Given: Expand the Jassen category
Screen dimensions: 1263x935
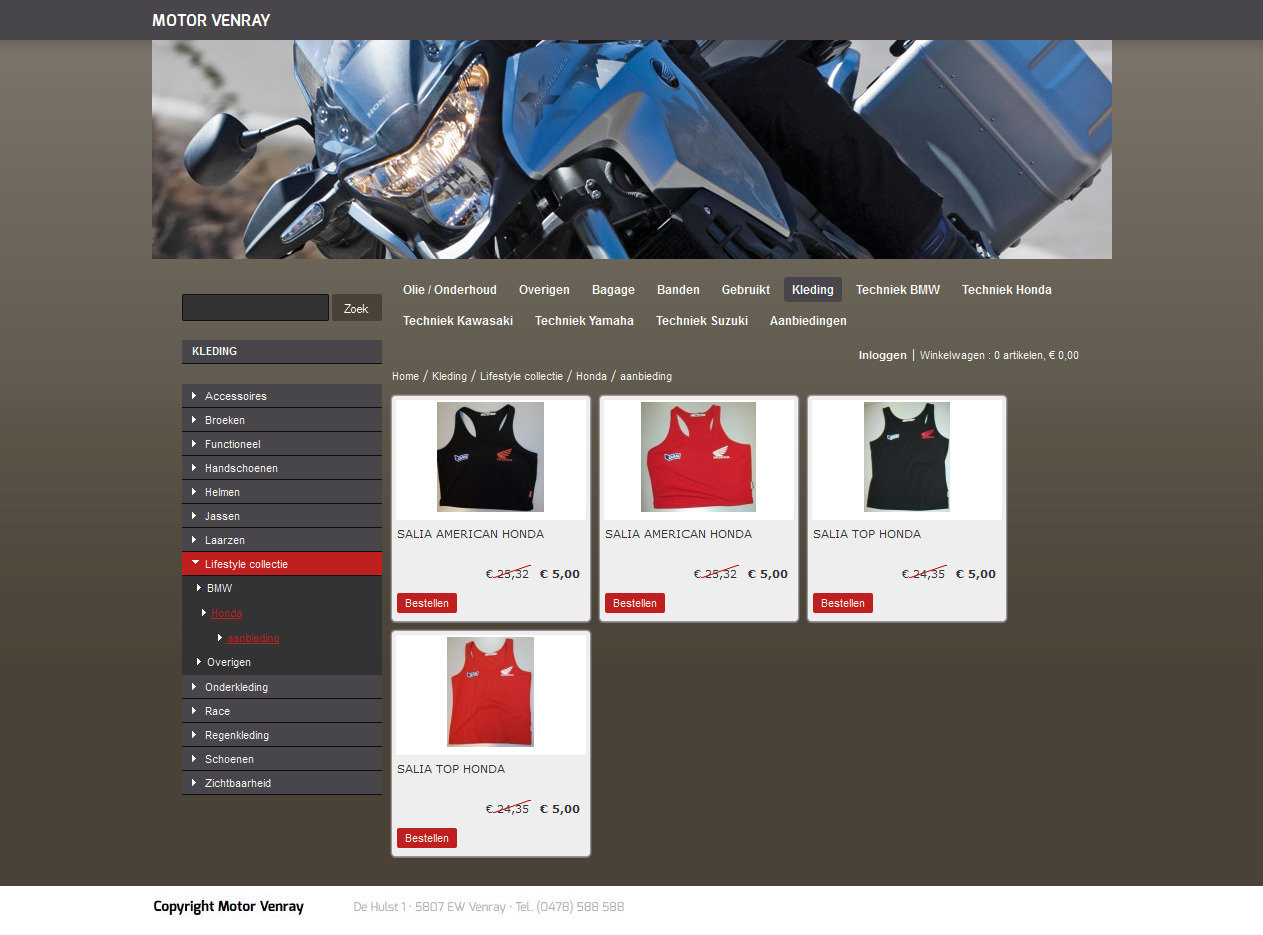Looking at the screenshot, I should [282, 516].
